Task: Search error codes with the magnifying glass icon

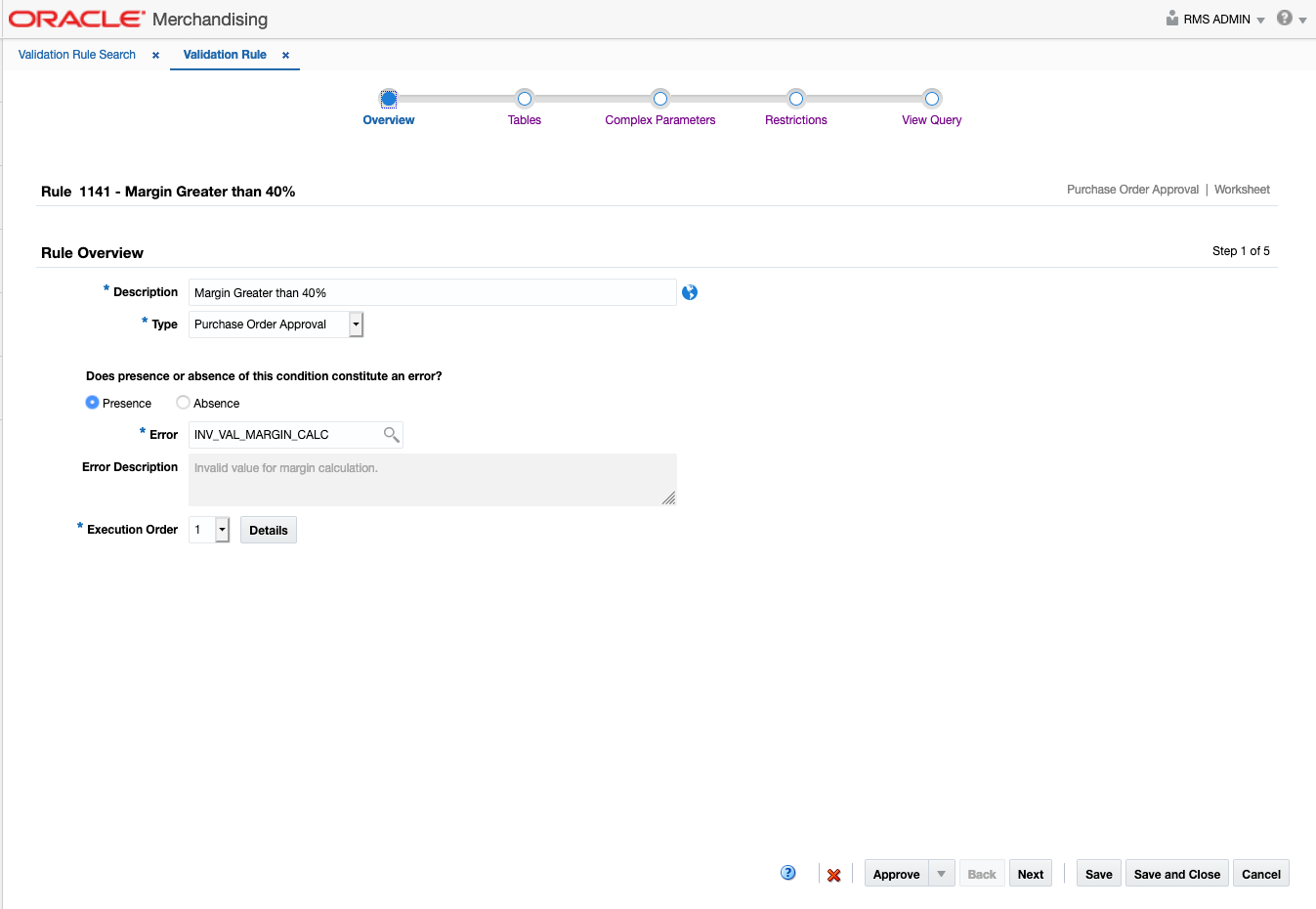Action: pos(391,434)
